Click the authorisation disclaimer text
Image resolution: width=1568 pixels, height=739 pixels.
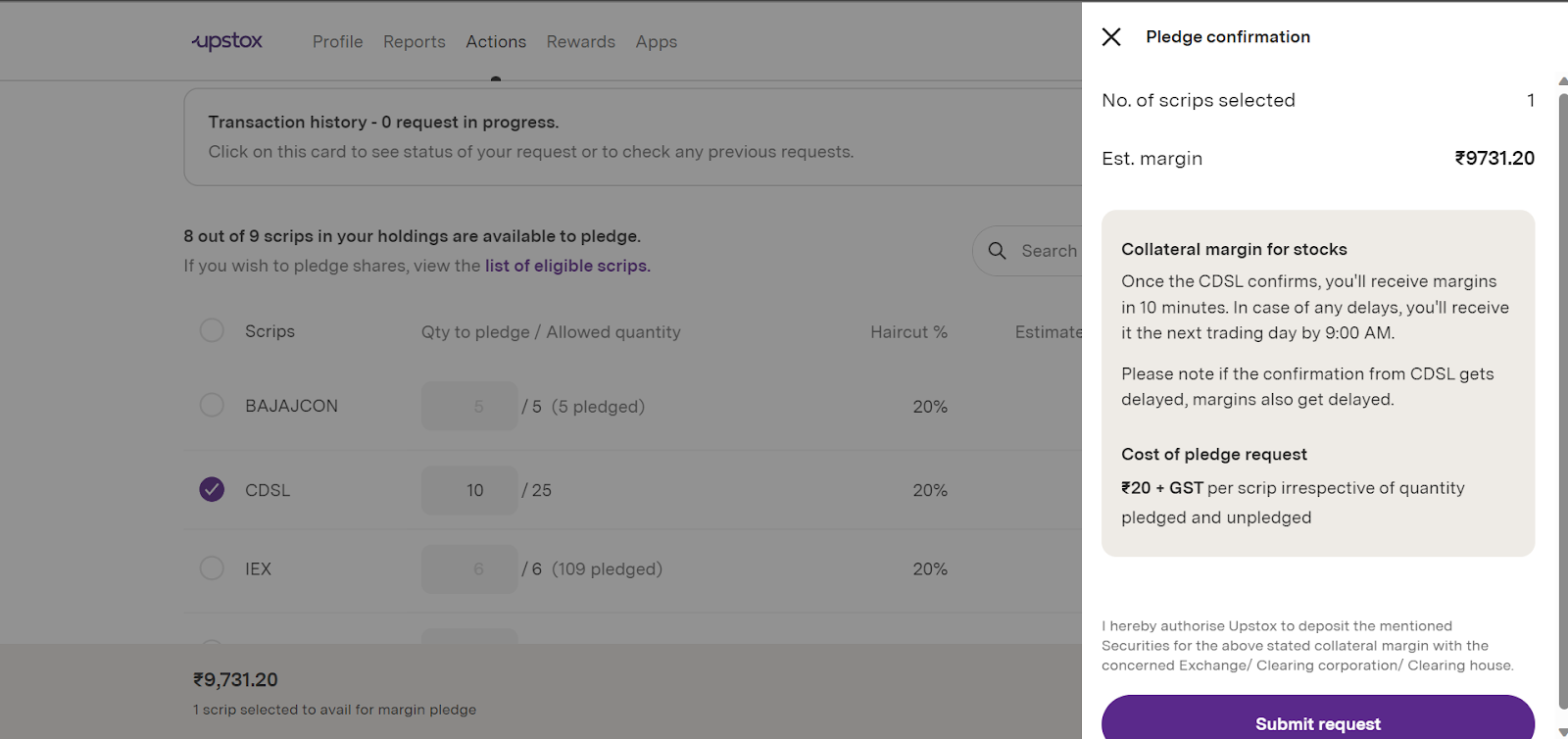tap(1307, 646)
